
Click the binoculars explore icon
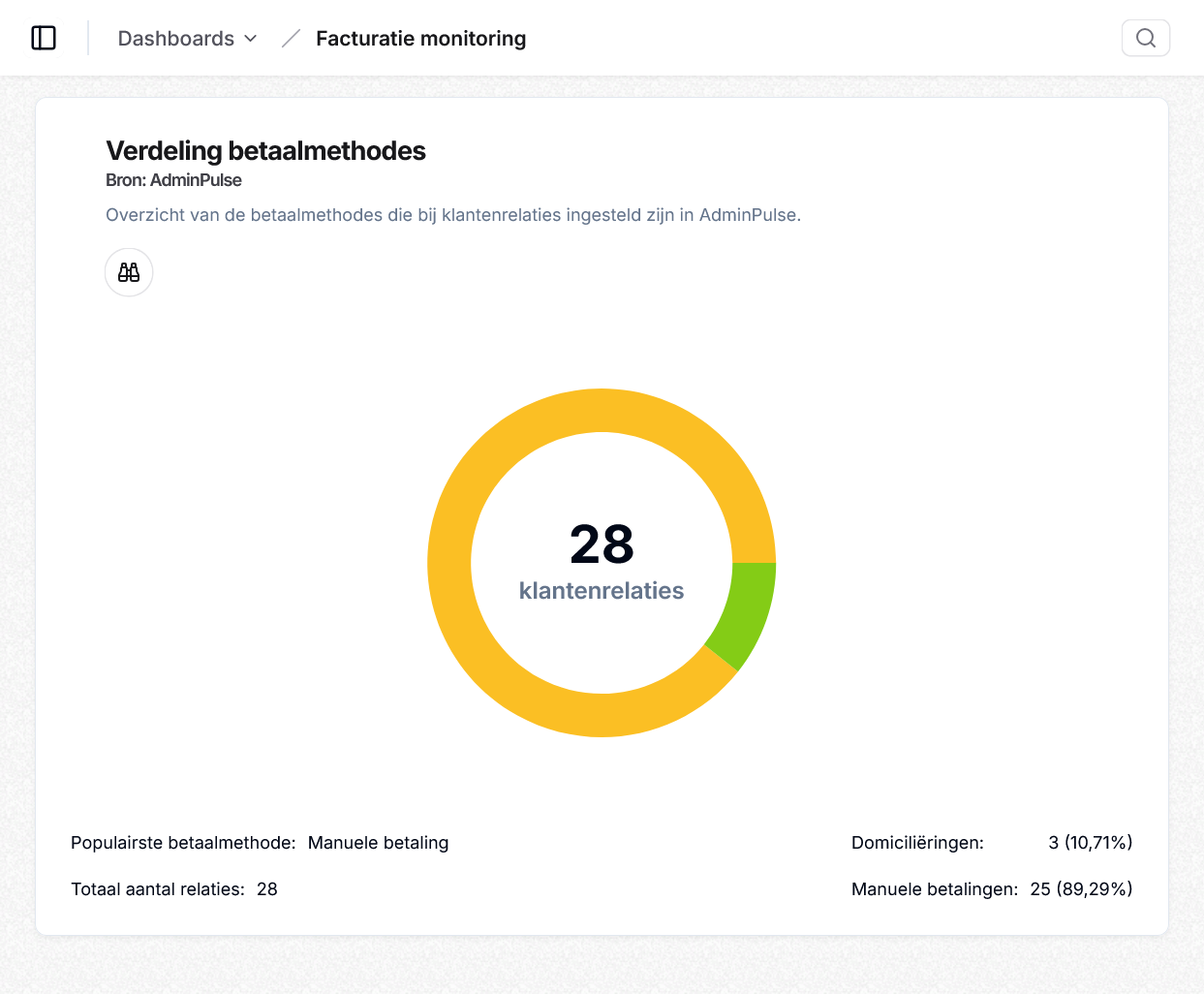pyautogui.click(x=129, y=272)
